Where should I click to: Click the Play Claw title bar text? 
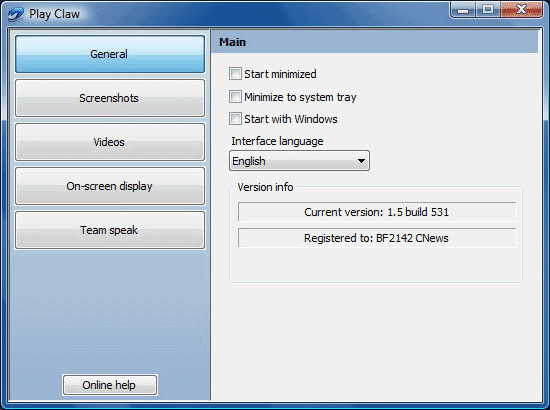(x=54, y=14)
